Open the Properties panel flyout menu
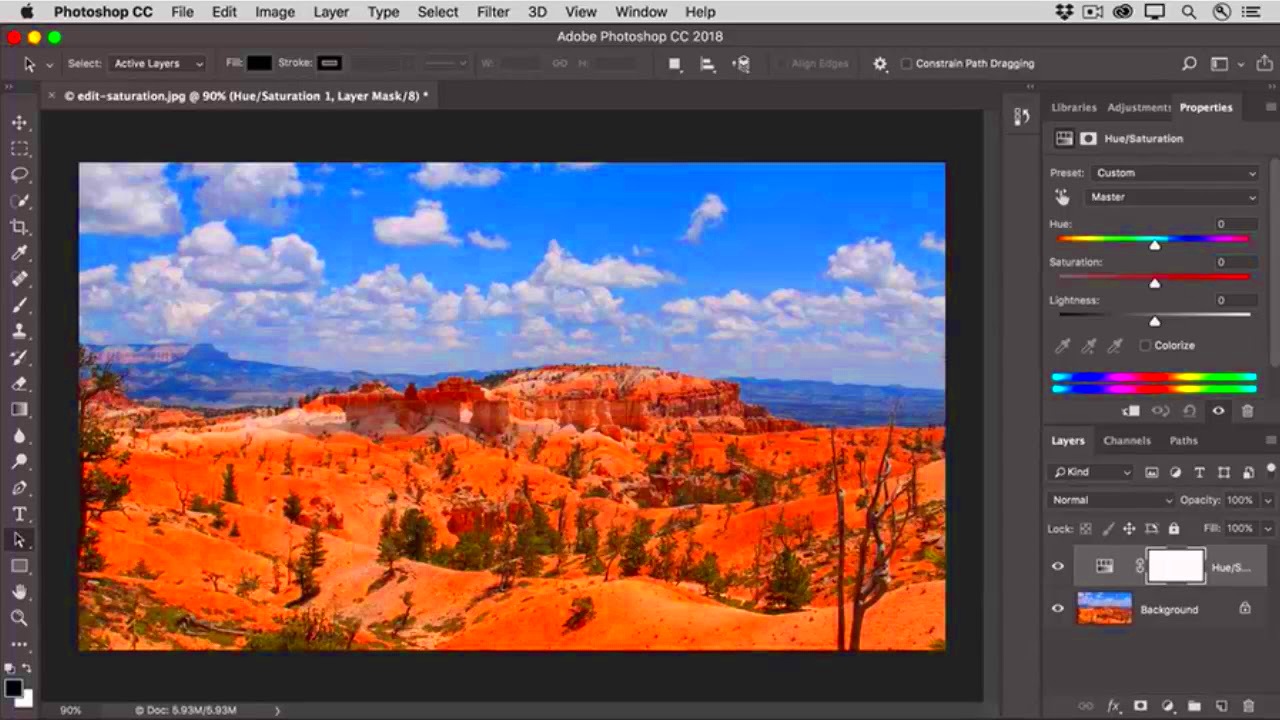The height and width of the screenshot is (720, 1280). click(x=1271, y=107)
